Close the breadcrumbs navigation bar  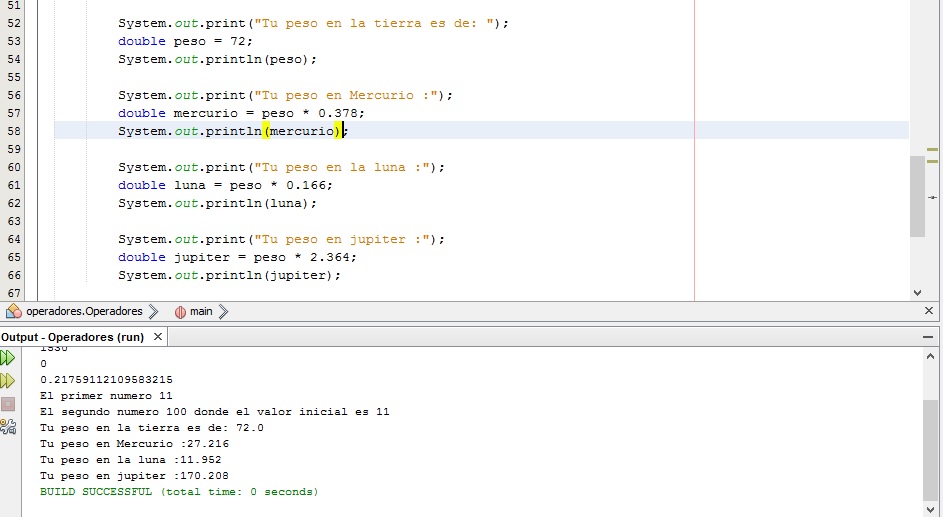pyautogui.click(x=930, y=311)
